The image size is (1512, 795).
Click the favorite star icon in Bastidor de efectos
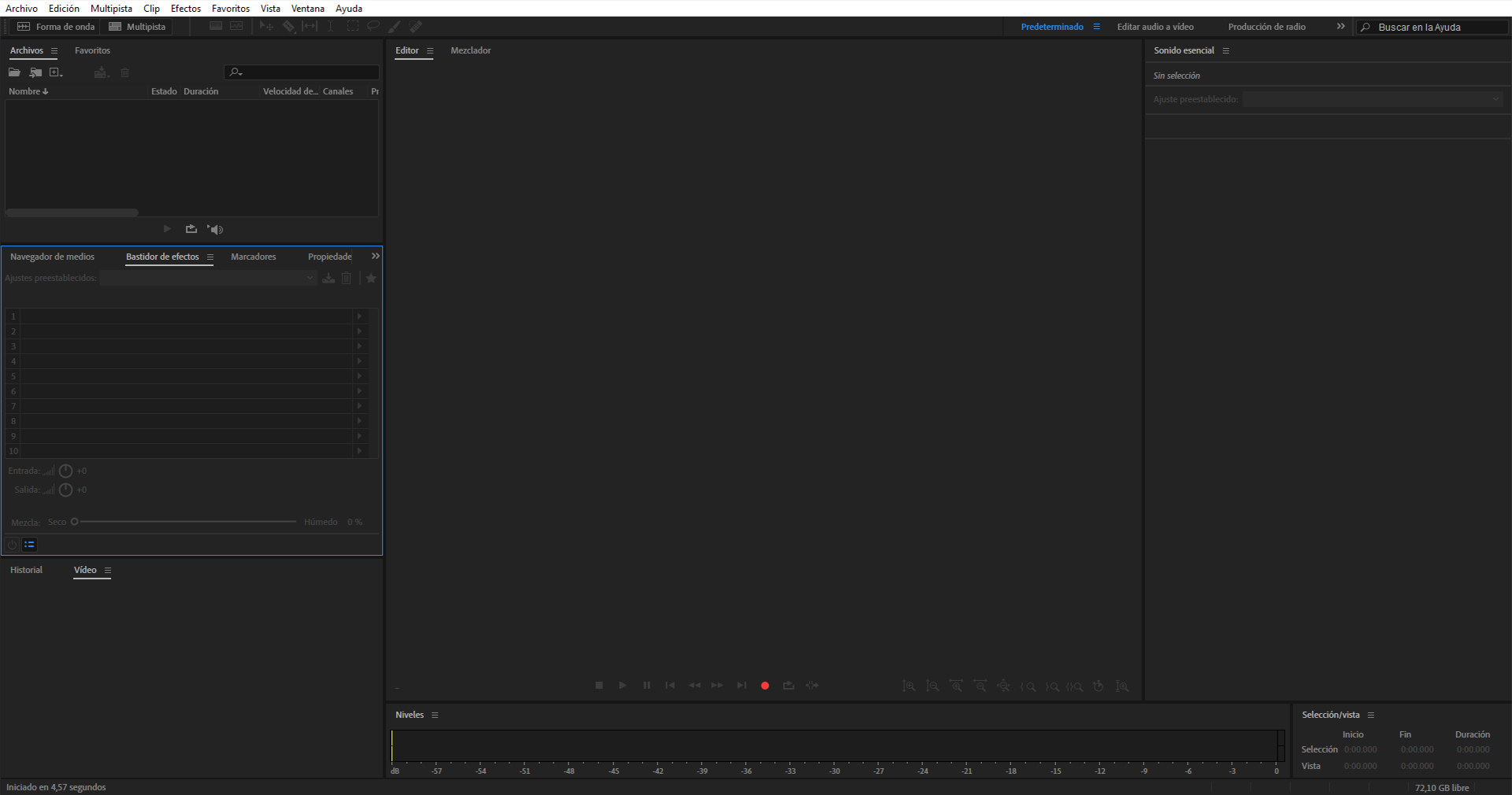371,278
